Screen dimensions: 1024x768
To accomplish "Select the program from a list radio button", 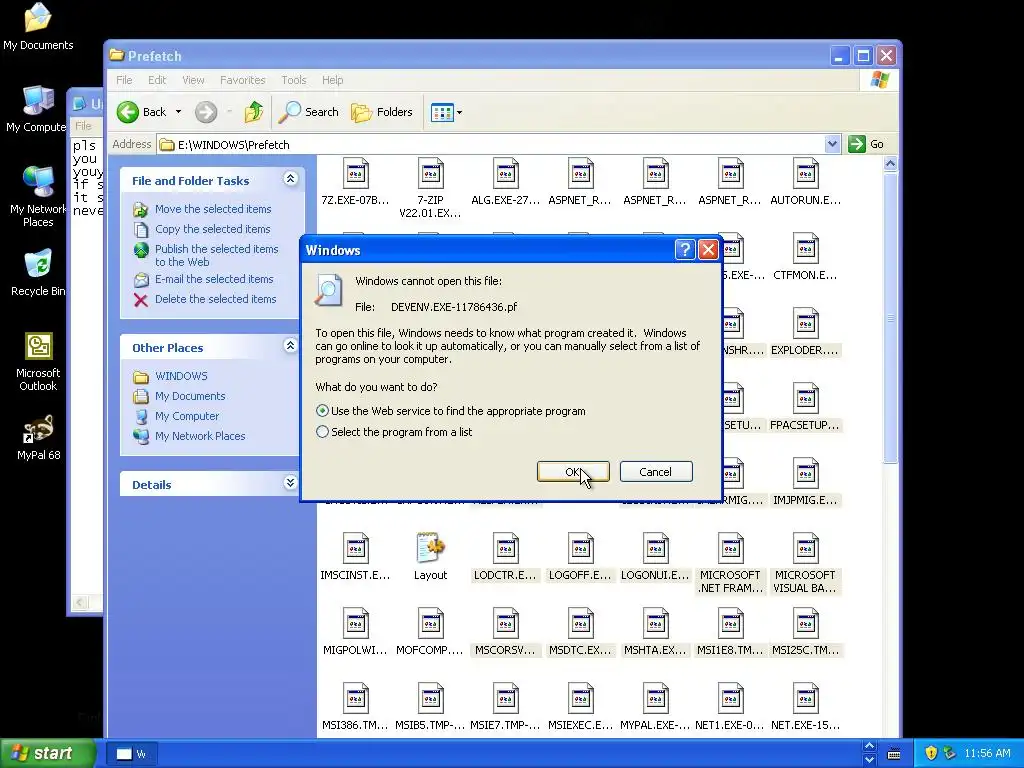I will (322, 432).
